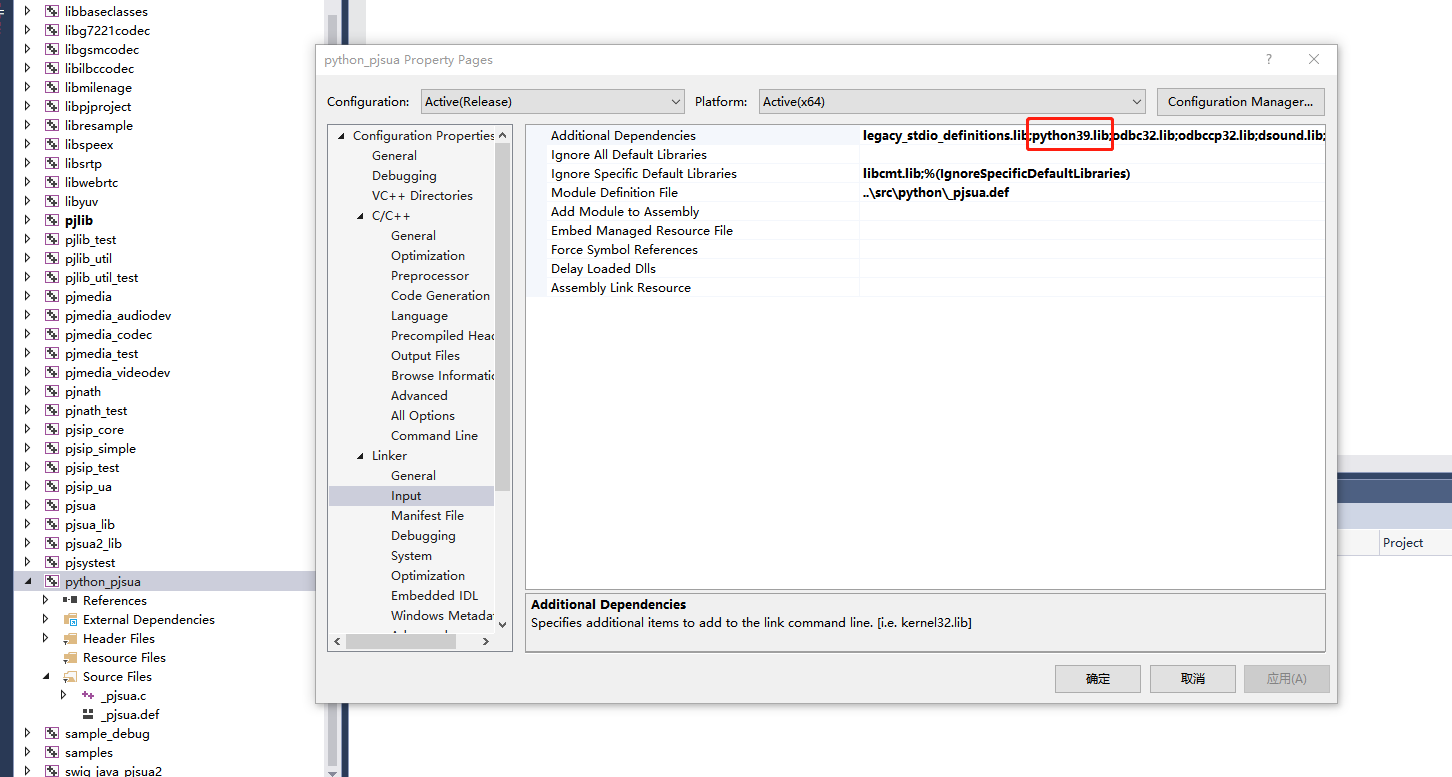Open the Platform dropdown

[952, 101]
